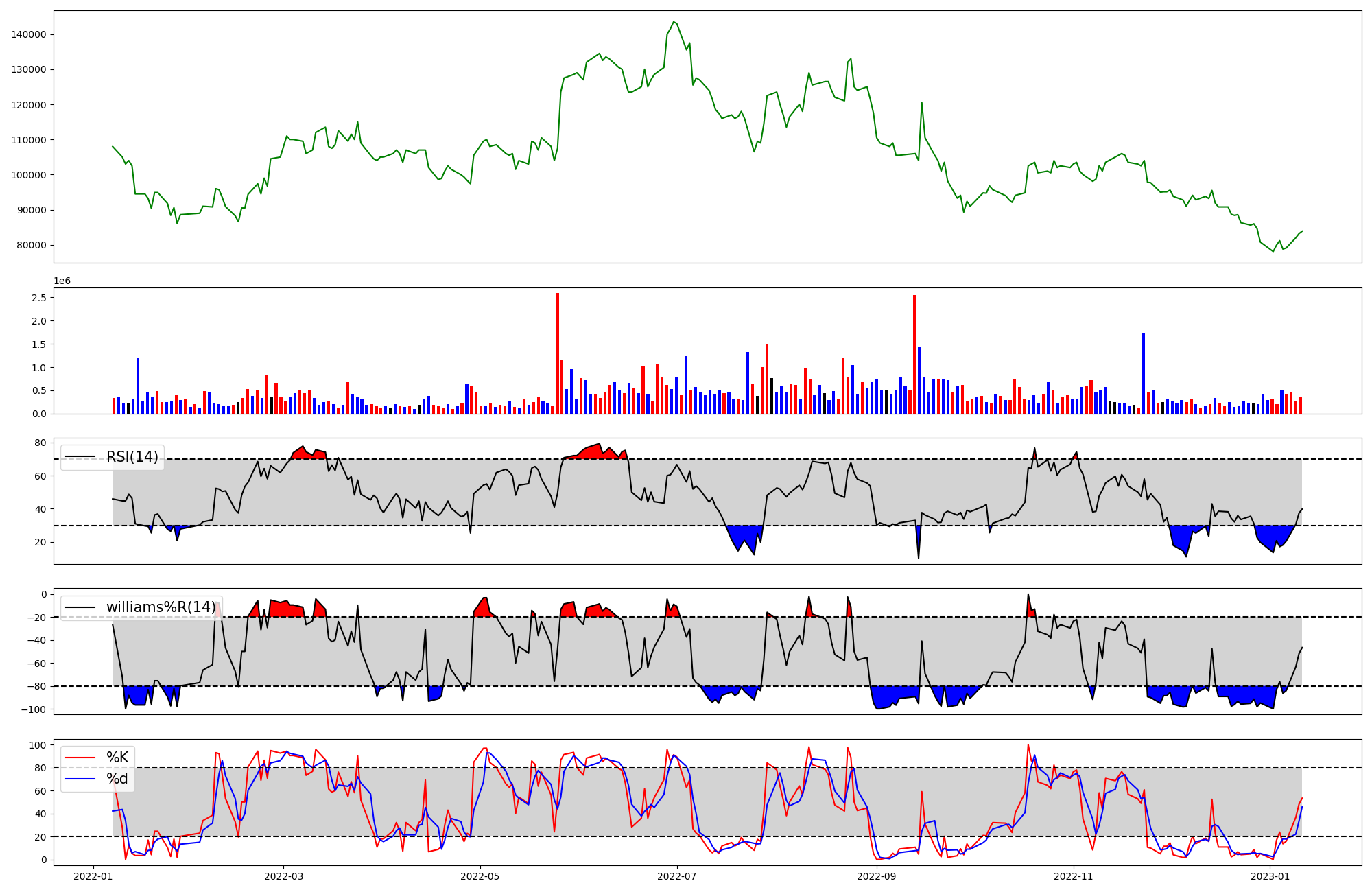Click the %K legend entry text
1372x892 pixels.
117,758
